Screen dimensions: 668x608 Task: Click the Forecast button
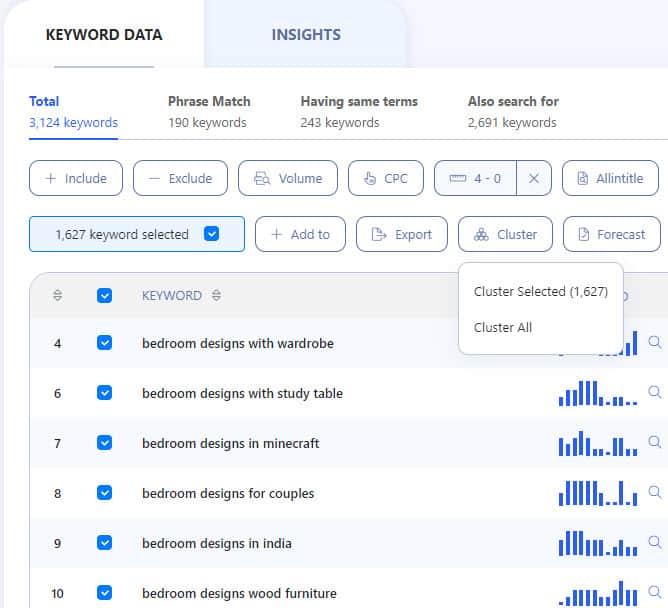[612, 234]
